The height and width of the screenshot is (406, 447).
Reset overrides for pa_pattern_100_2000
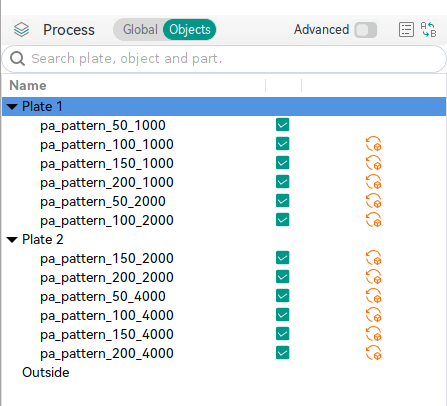[373, 220]
